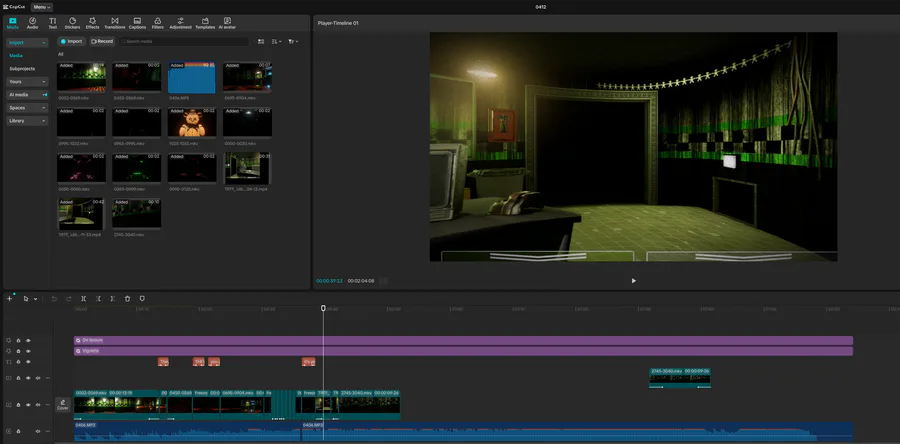Open the Effects panel

coord(92,22)
